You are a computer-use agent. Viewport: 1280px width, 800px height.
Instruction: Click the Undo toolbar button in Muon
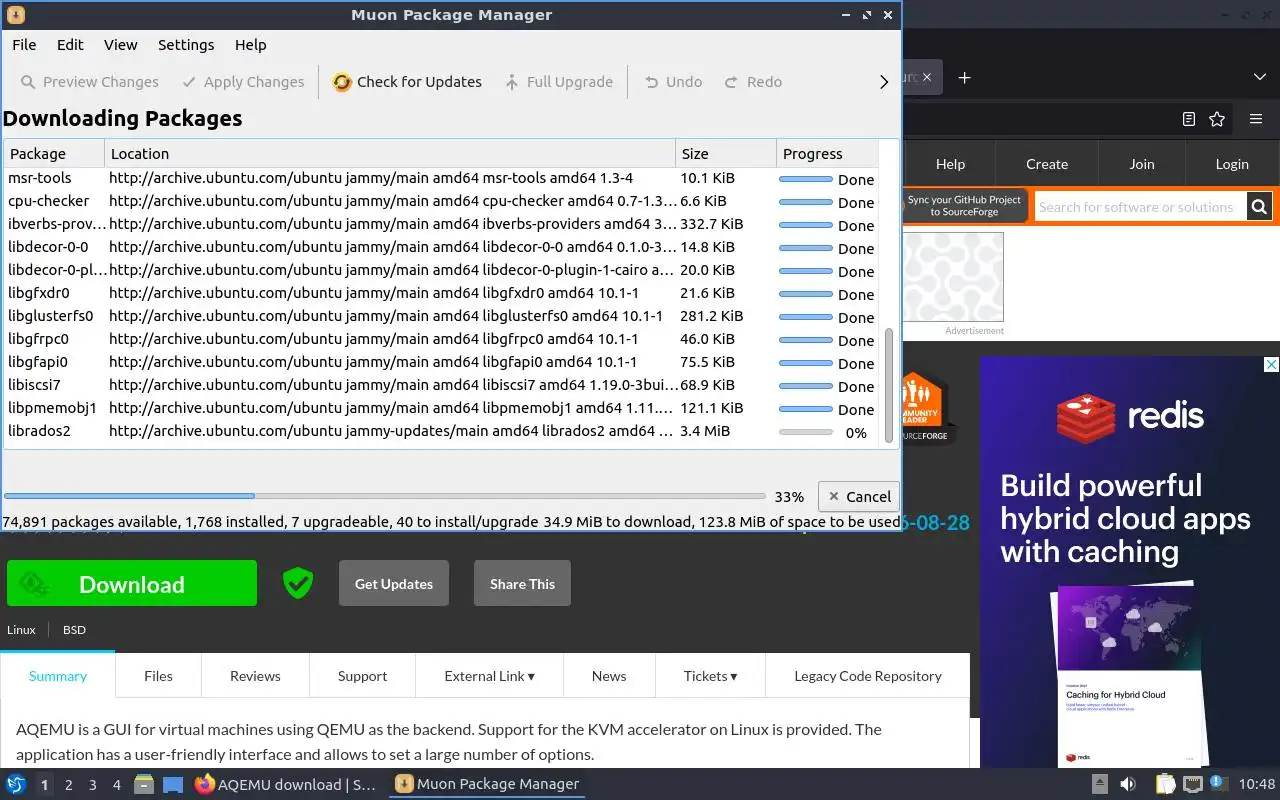673,82
